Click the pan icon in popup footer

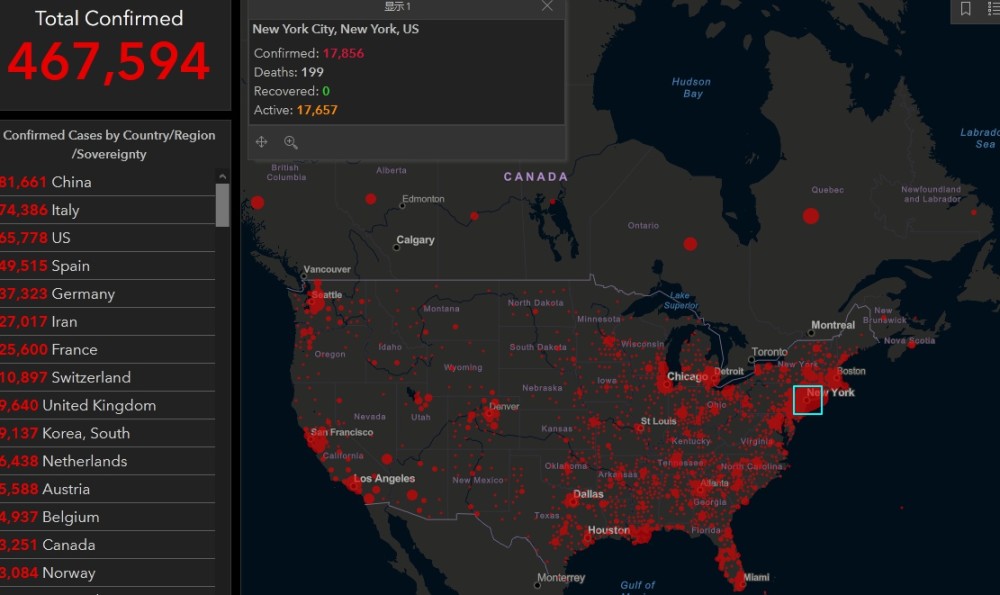[261, 142]
